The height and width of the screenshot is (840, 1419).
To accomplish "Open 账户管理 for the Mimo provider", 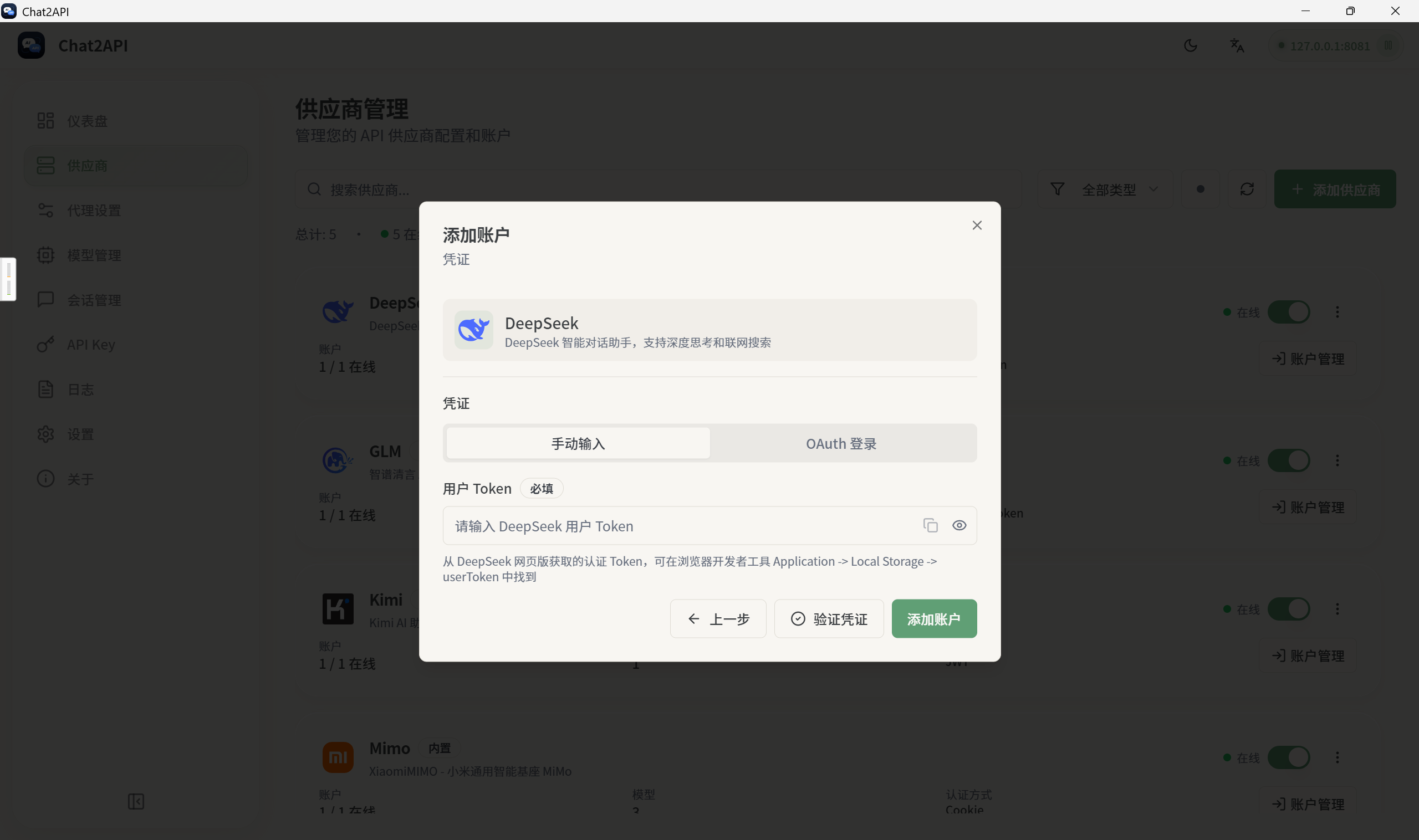I will (x=1308, y=804).
